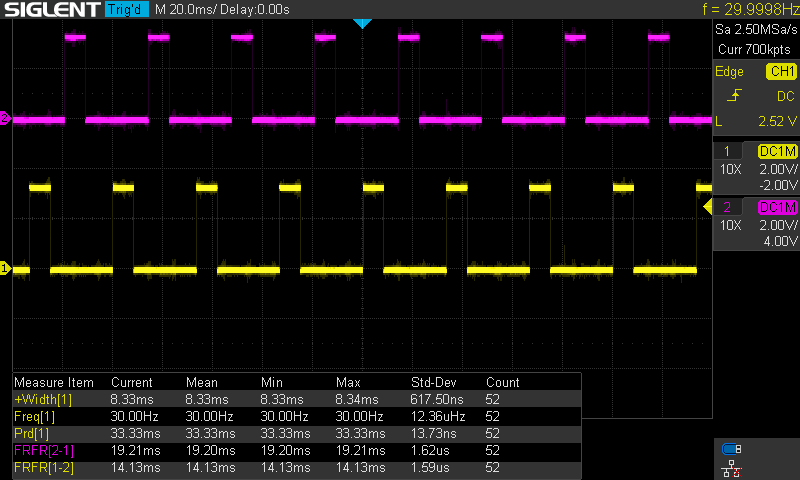Screen dimensions: 800x480
Task: Click the Min column header
Action: (x=271, y=383)
